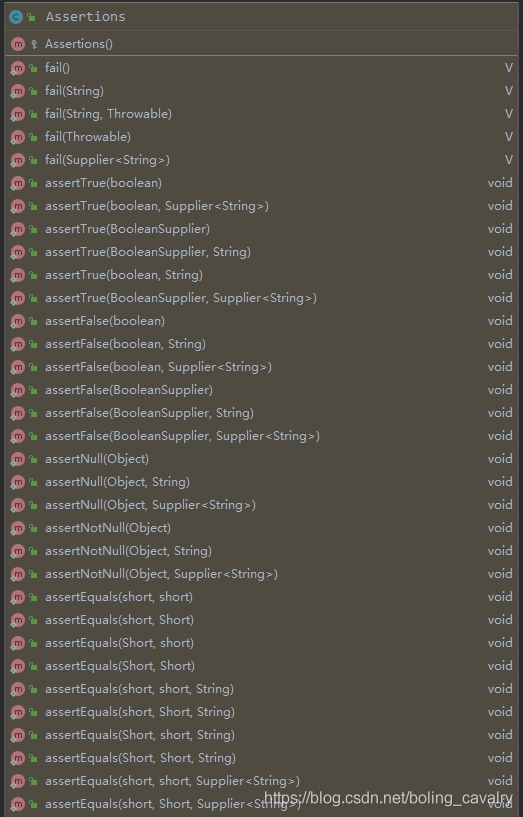This screenshot has height=817, width=523.
Task: Click the method icon next to assertTrue(BooleanSupplier)
Action: [18, 229]
